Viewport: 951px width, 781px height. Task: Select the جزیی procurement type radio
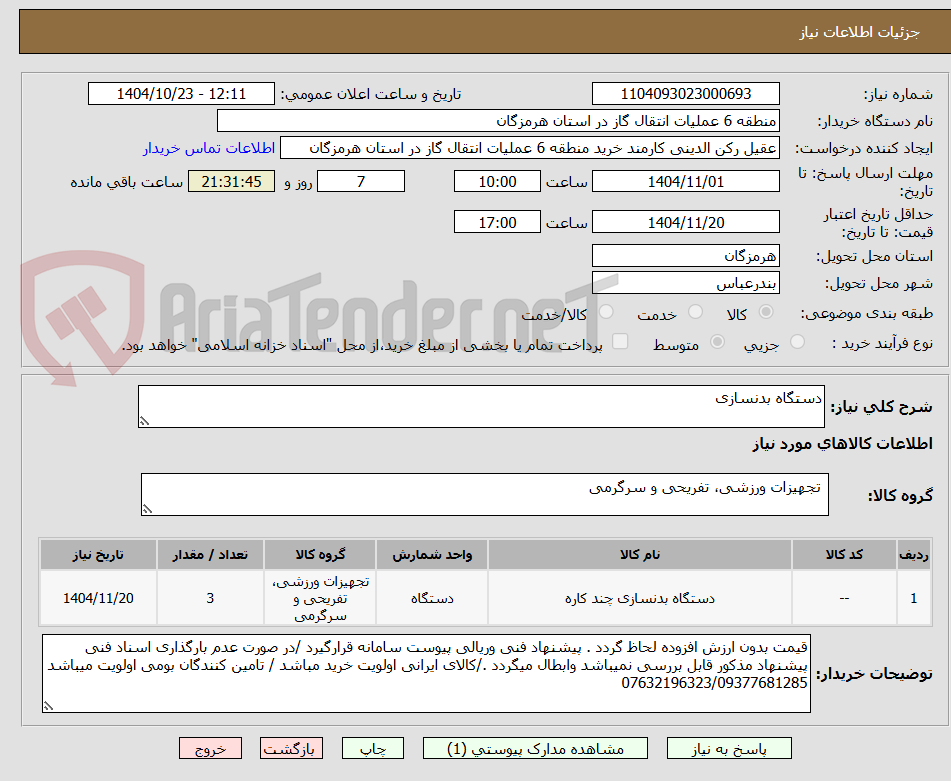[797, 342]
